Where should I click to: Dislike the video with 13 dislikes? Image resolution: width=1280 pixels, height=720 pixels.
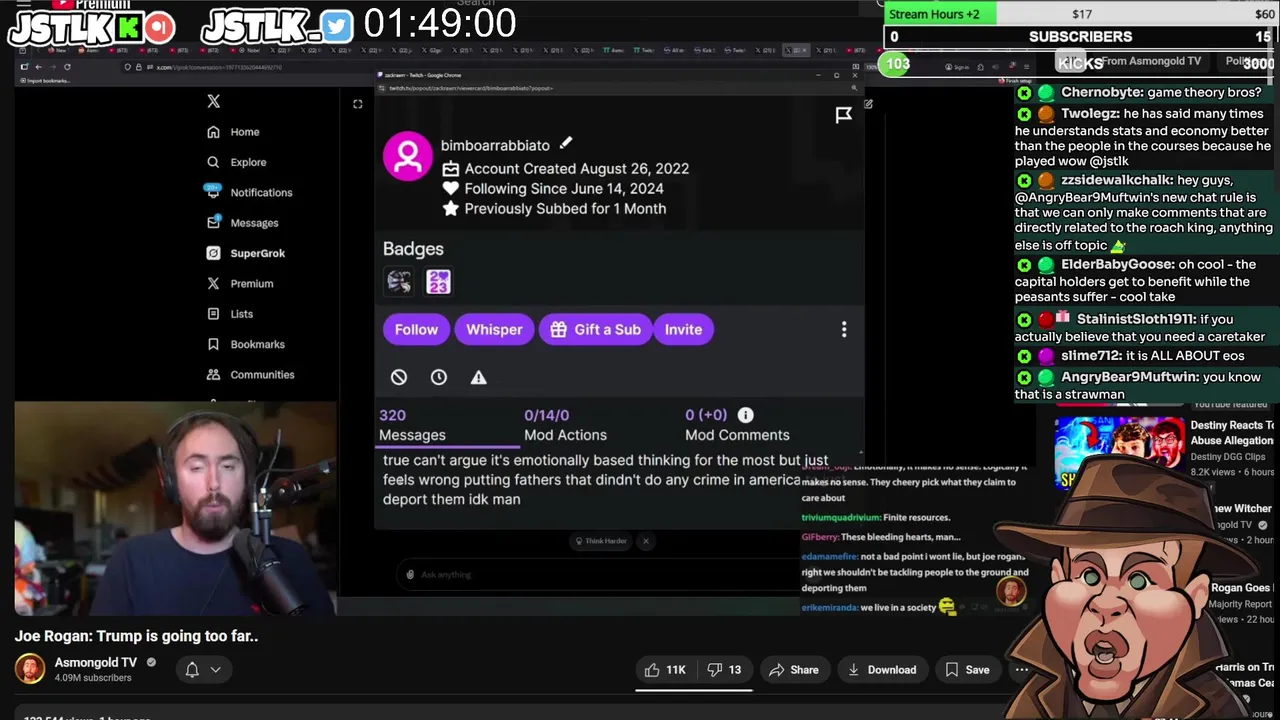point(725,670)
